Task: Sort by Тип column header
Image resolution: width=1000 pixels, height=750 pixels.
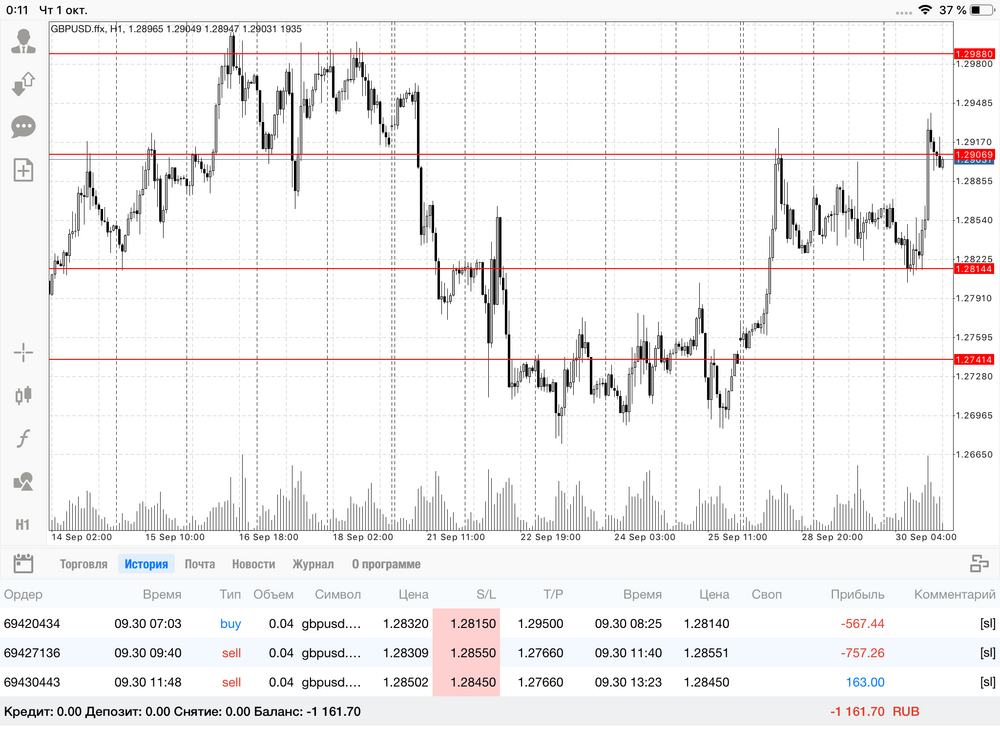Action: point(230,594)
